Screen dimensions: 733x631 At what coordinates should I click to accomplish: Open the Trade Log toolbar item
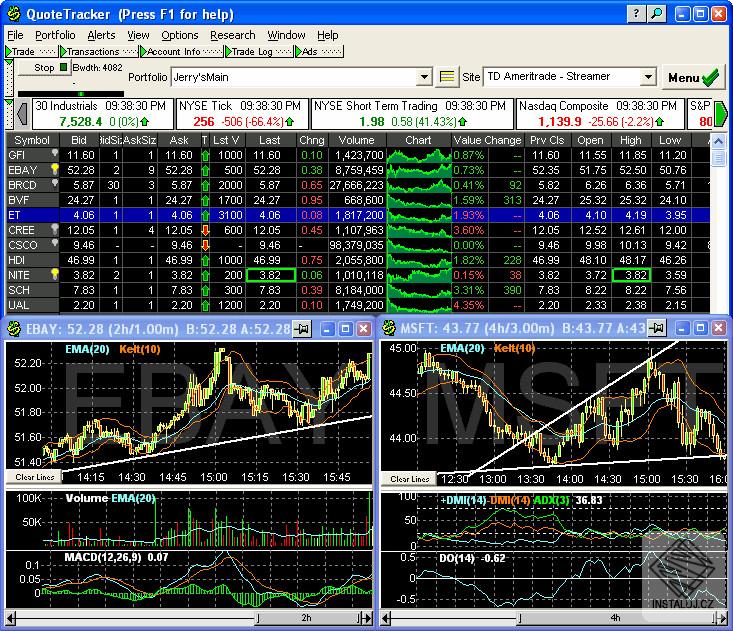point(259,51)
